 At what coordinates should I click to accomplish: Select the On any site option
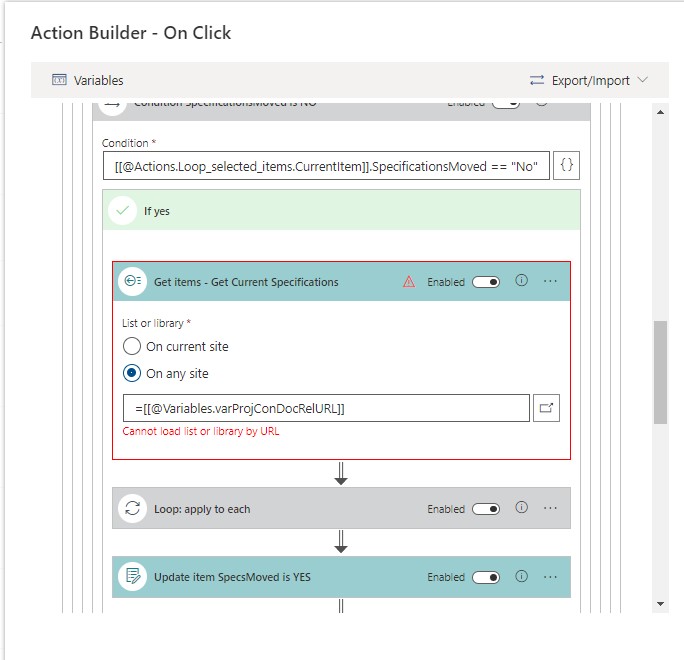tap(132, 374)
